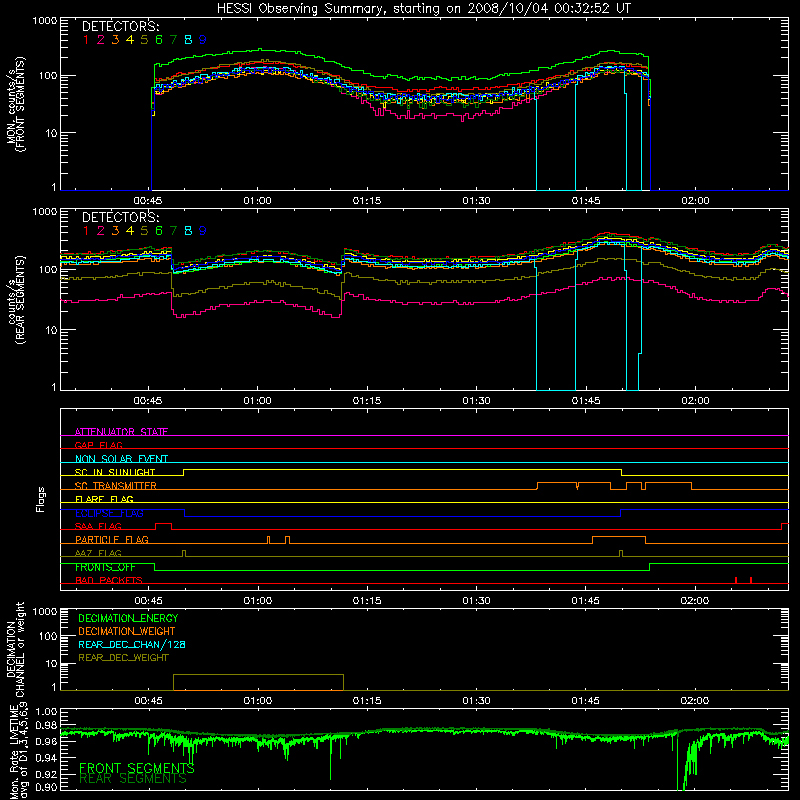Click the SC_IN_SUNLIGHT flag label

pyautogui.click(x=115, y=472)
